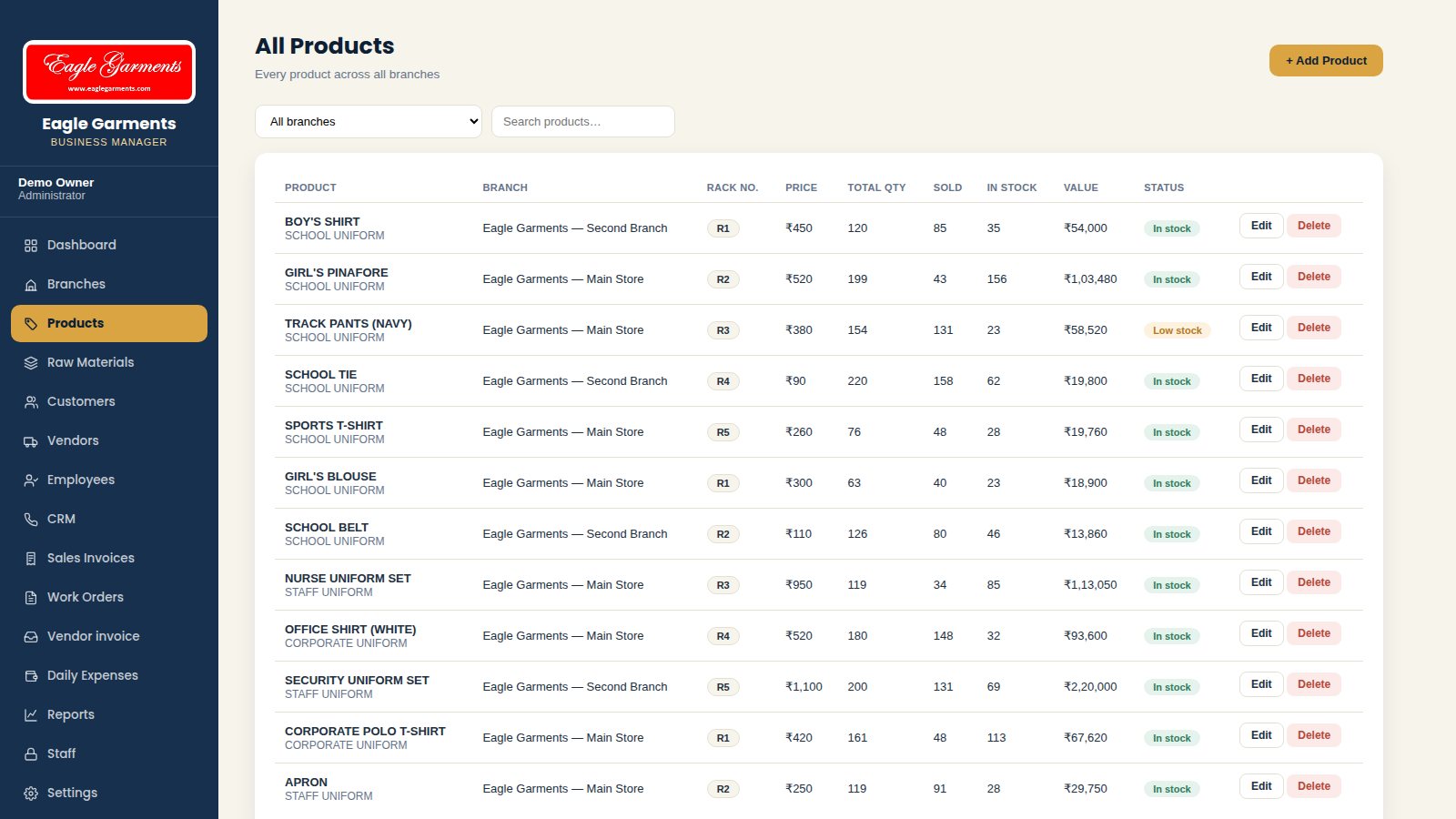Click the ₹2,20,000 value cell
Image resolution: width=1456 pixels, height=819 pixels.
point(1090,687)
